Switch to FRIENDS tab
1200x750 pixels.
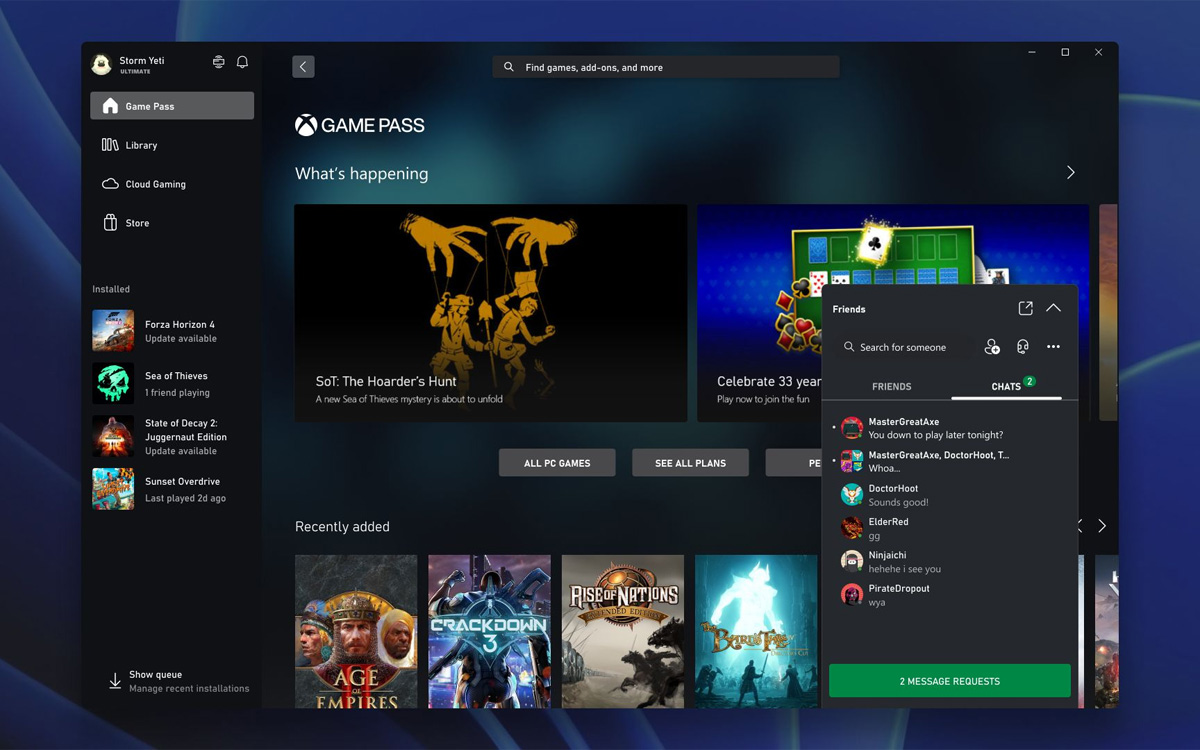pyautogui.click(x=891, y=386)
